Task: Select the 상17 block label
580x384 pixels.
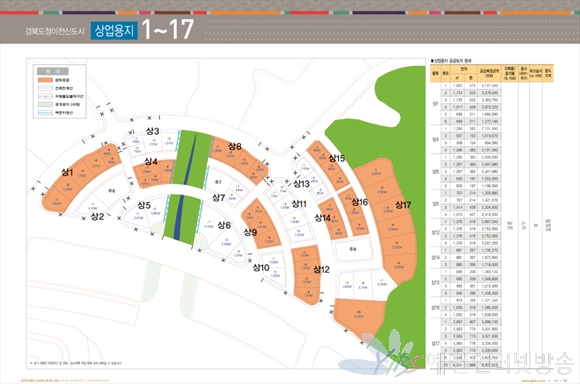Action: (403, 205)
